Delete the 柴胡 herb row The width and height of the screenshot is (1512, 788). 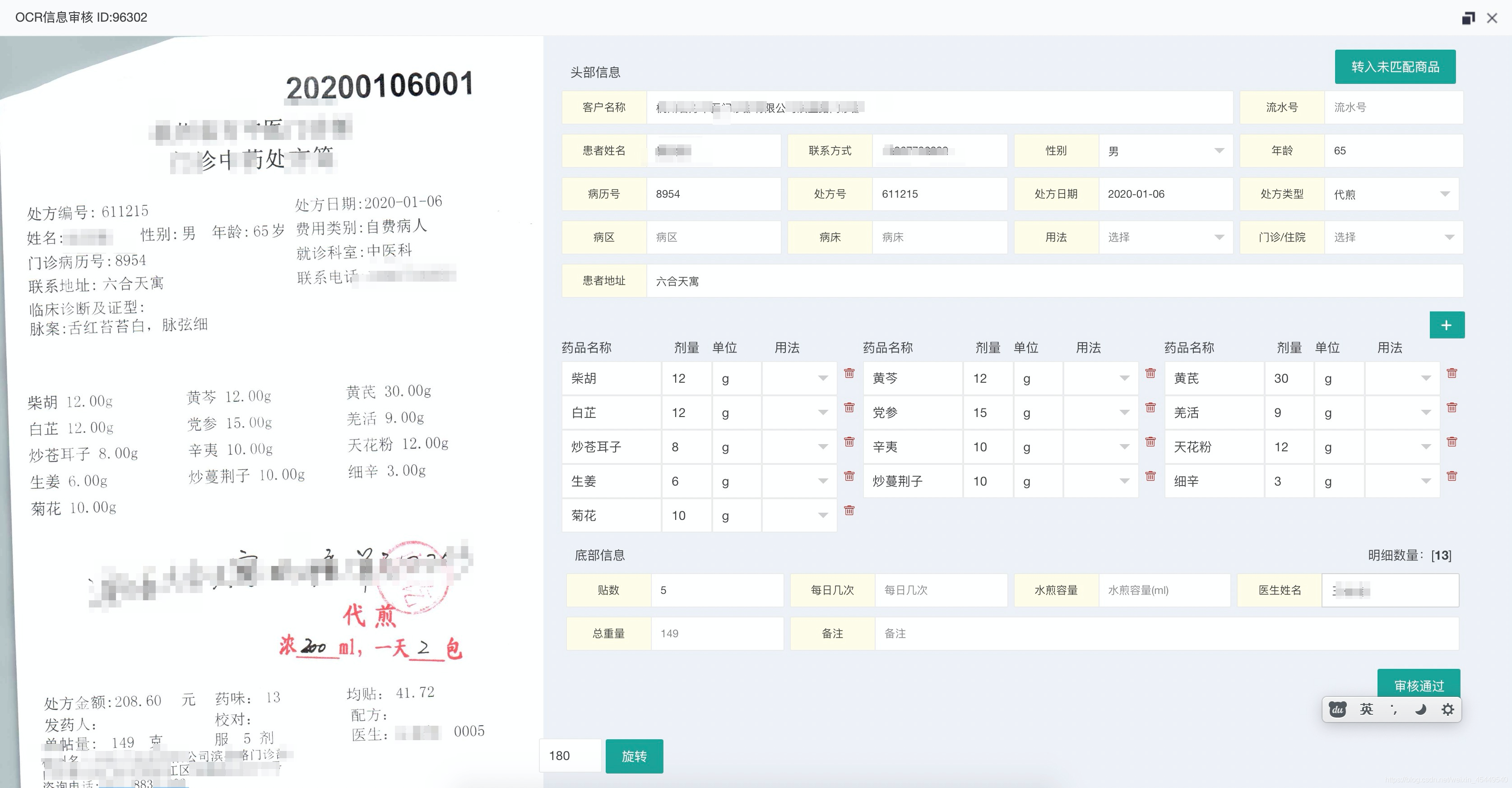tap(849, 373)
